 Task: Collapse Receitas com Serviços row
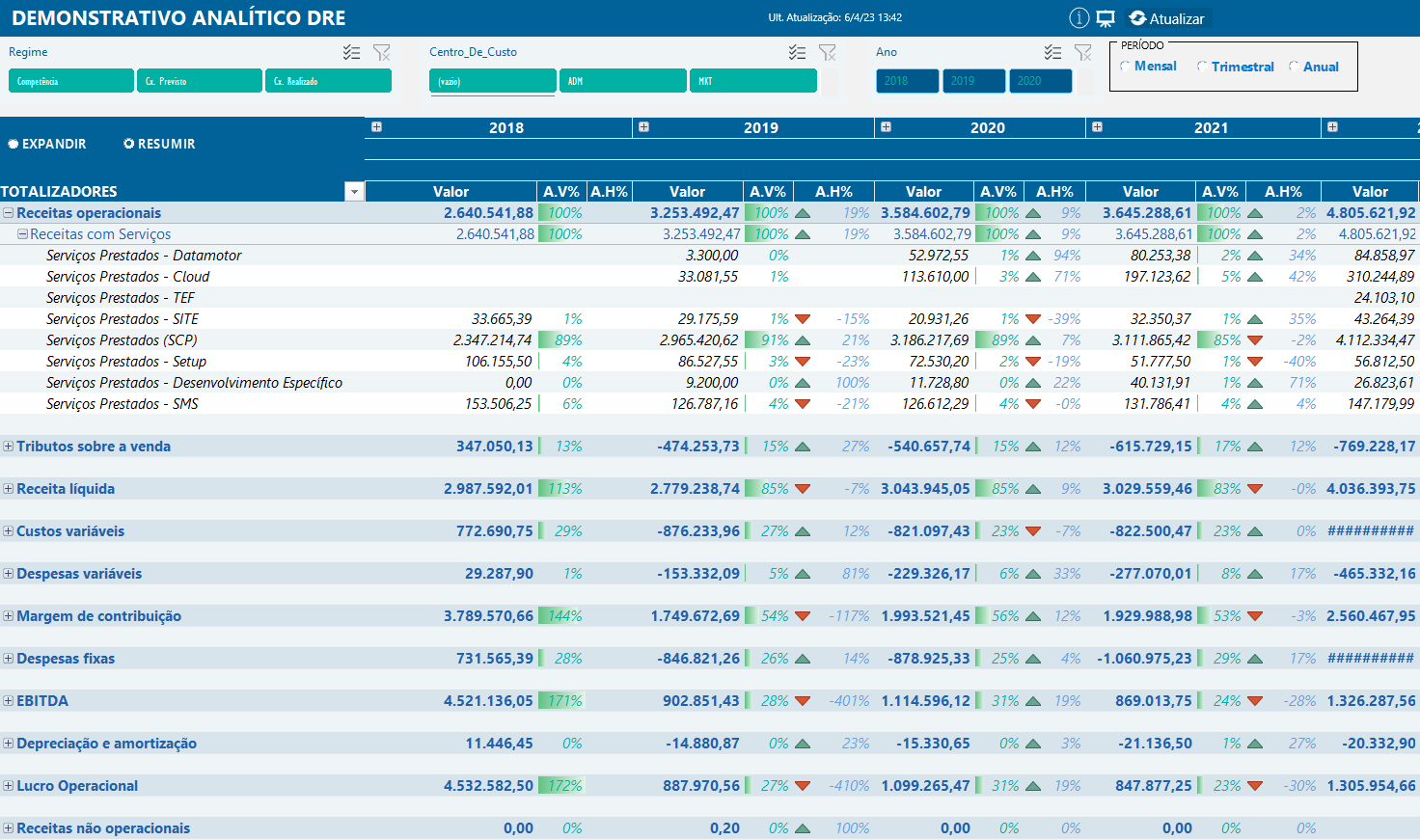tap(22, 234)
